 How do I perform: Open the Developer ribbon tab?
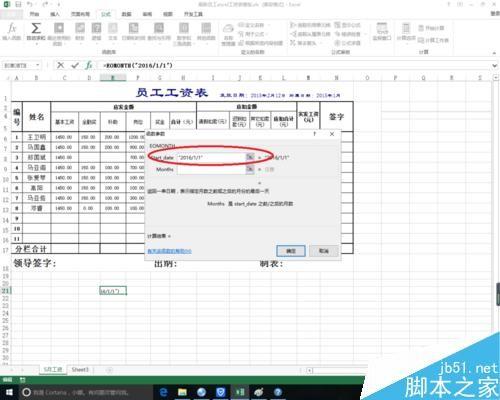pyautogui.click(x=193, y=14)
